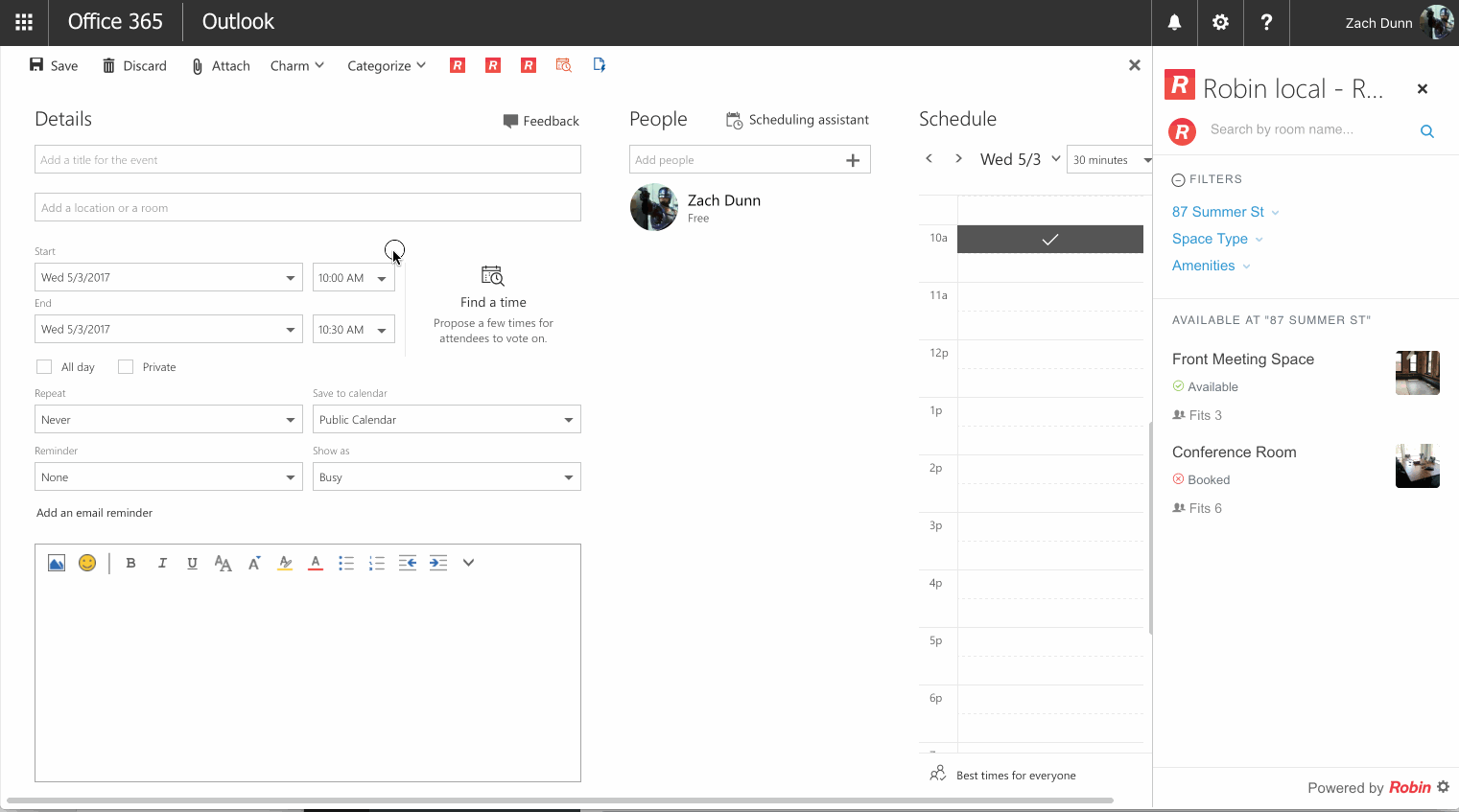The height and width of the screenshot is (812, 1459).
Task: Insert a numbered list
Action: tap(377, 563)
